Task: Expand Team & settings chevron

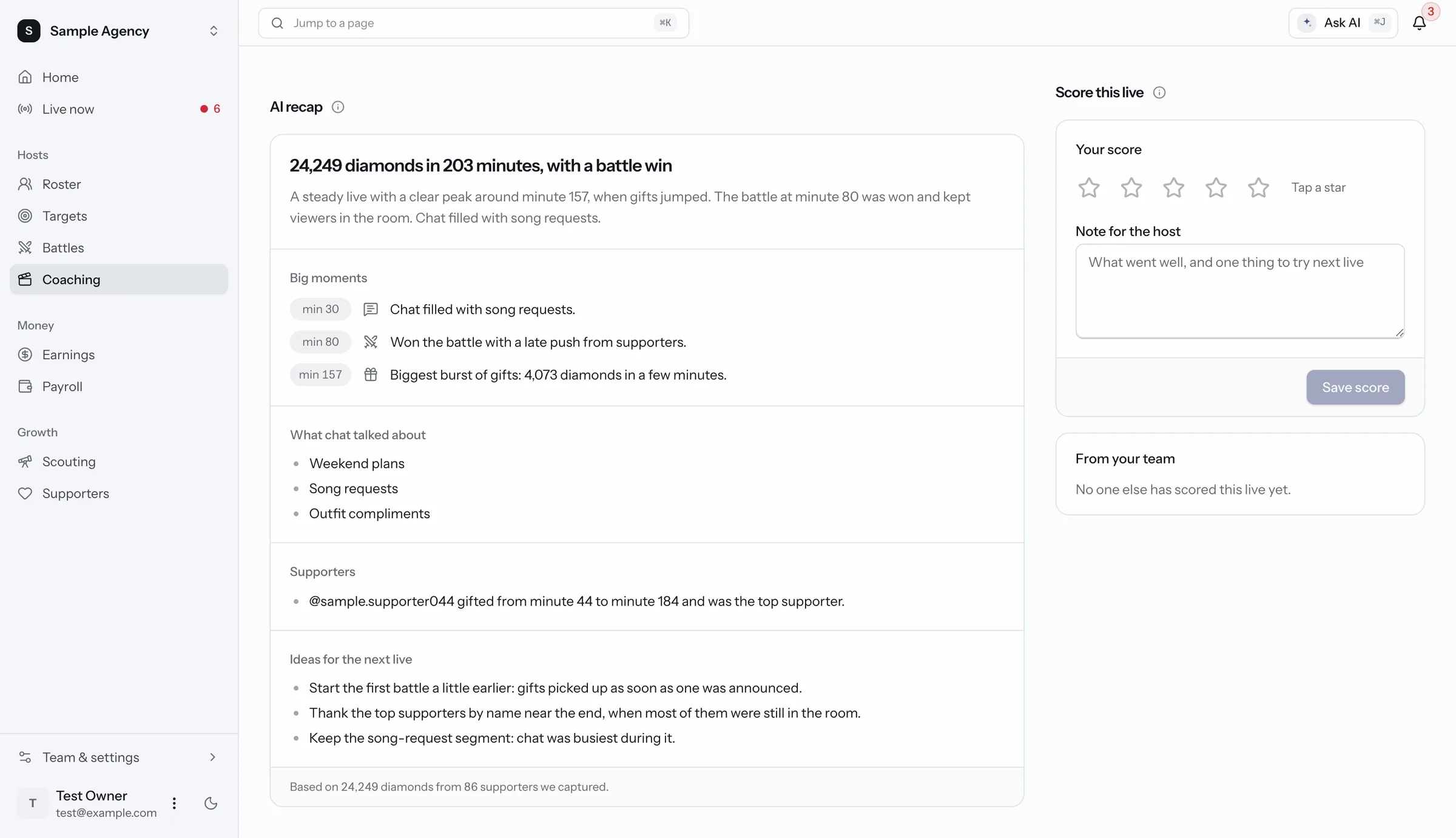Action: (x=212, y=757)
